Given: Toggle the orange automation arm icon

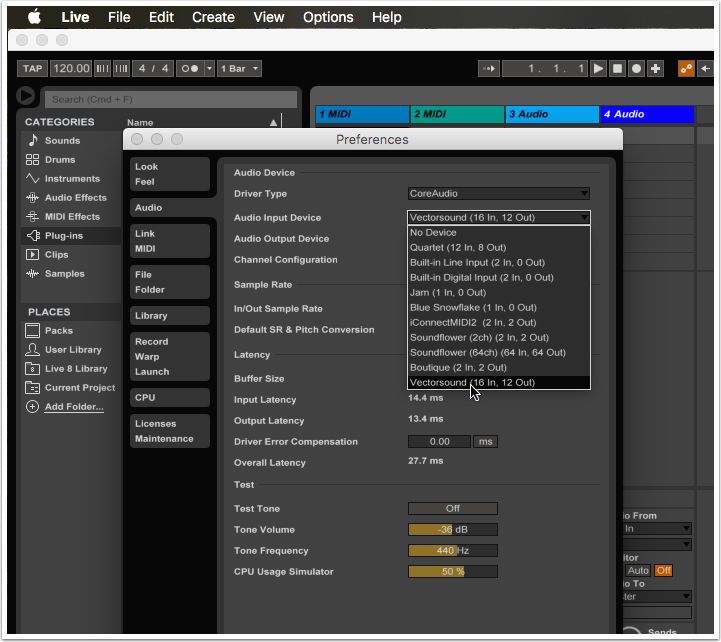Looking at the screenshot, I should (x=687, y=69).
